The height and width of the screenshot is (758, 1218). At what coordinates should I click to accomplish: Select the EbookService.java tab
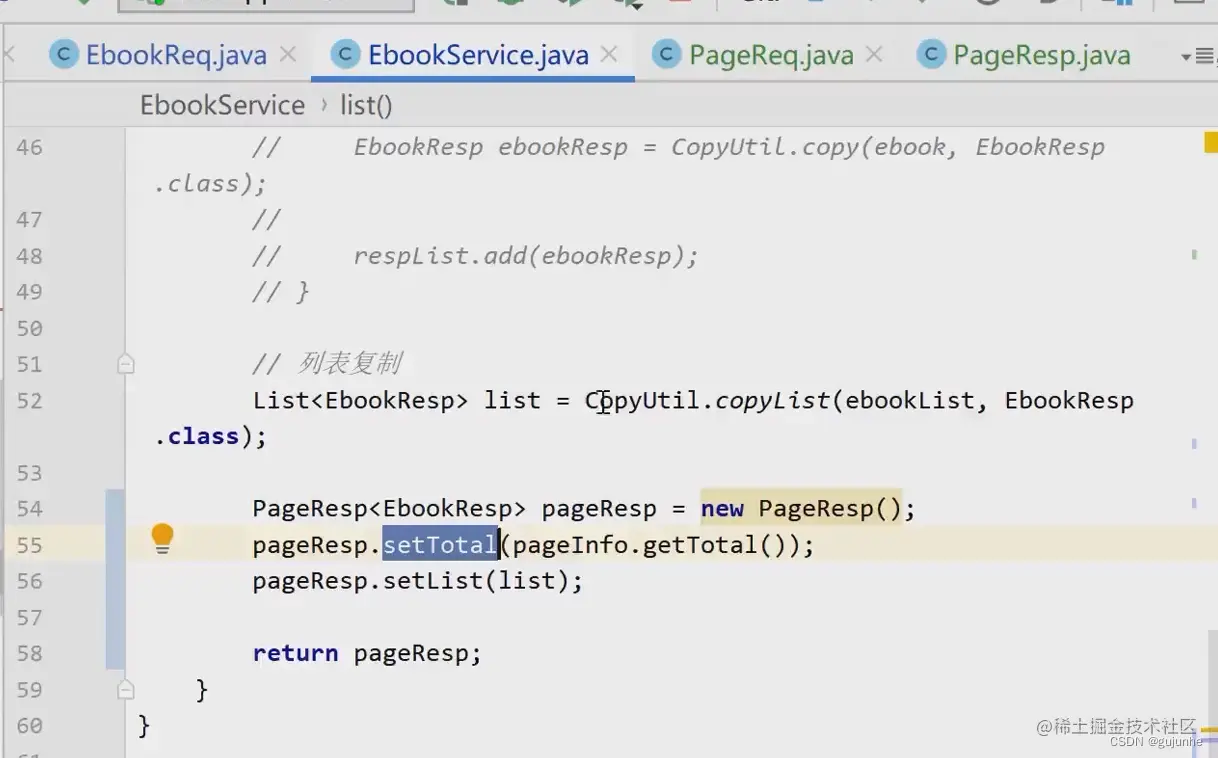pyautogui.click(x=478, y=54)
